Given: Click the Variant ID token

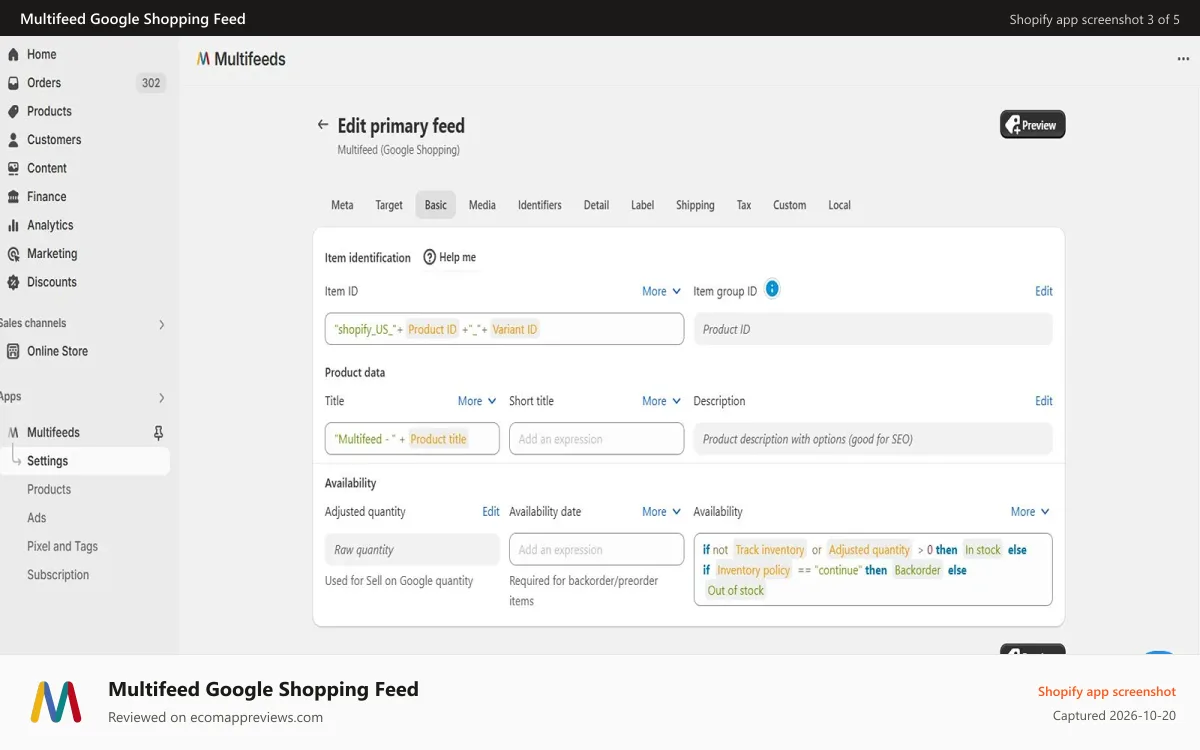Looking at the screenshot, I should point(515,329).
